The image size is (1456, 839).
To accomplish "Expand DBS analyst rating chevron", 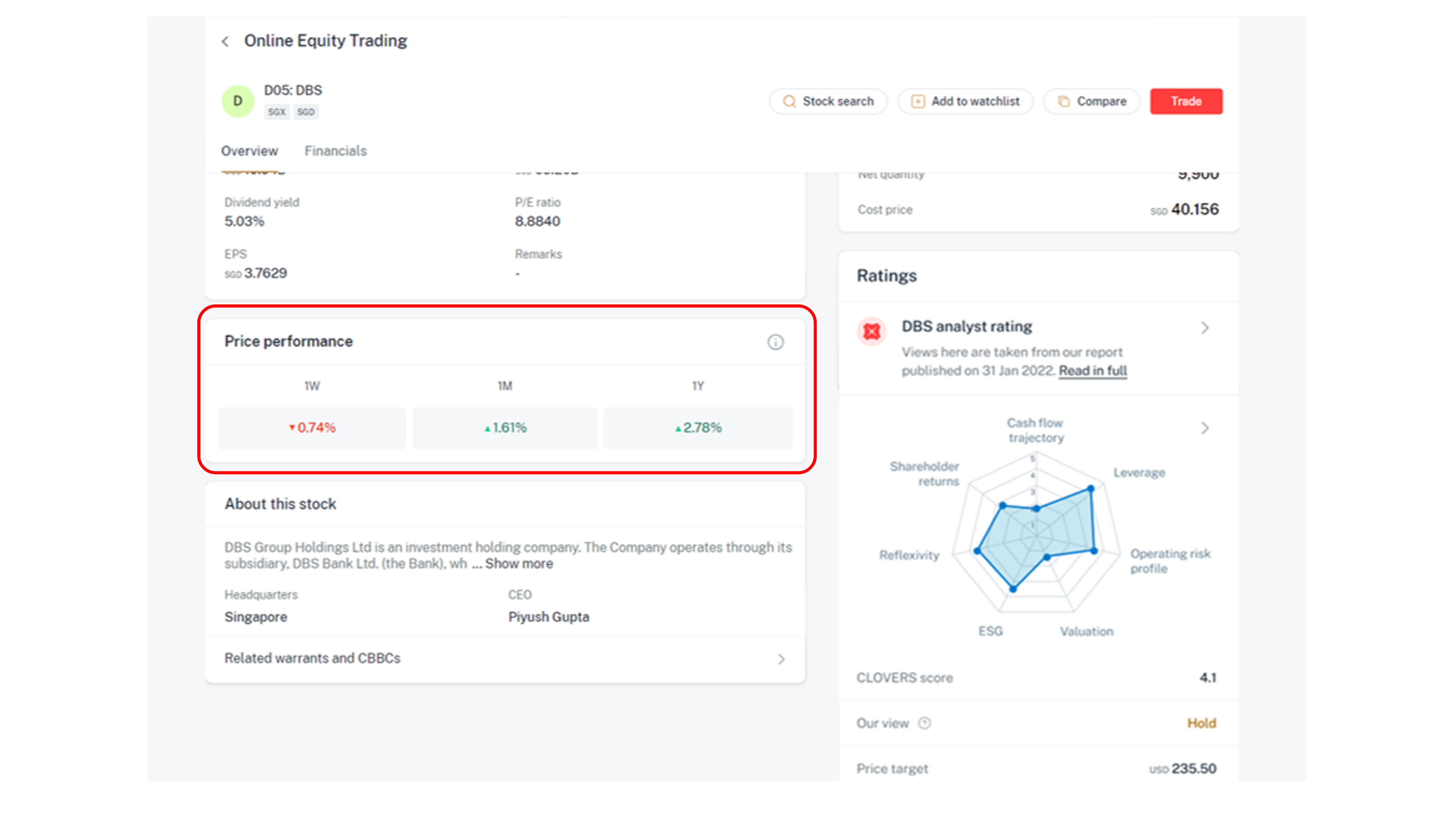I will coord(1205,328).
